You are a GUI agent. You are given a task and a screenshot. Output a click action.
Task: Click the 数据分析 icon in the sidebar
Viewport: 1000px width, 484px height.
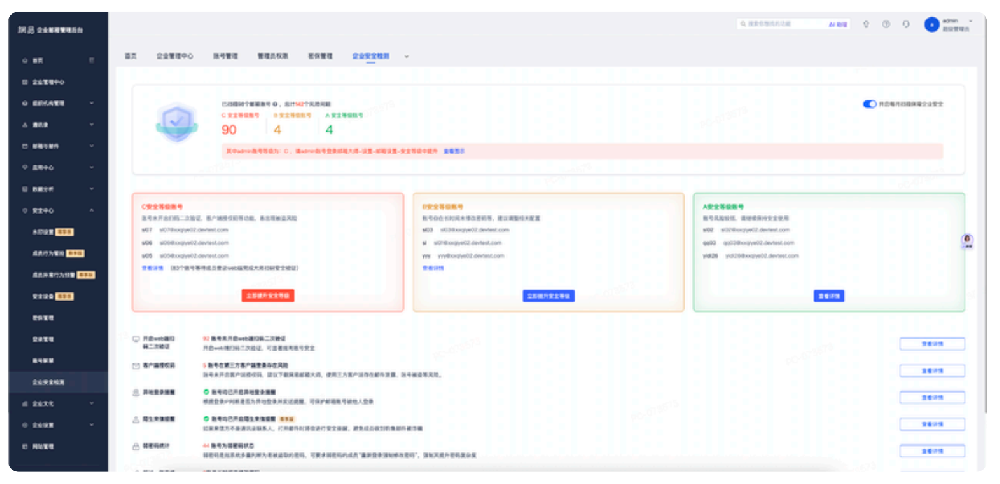25,189
